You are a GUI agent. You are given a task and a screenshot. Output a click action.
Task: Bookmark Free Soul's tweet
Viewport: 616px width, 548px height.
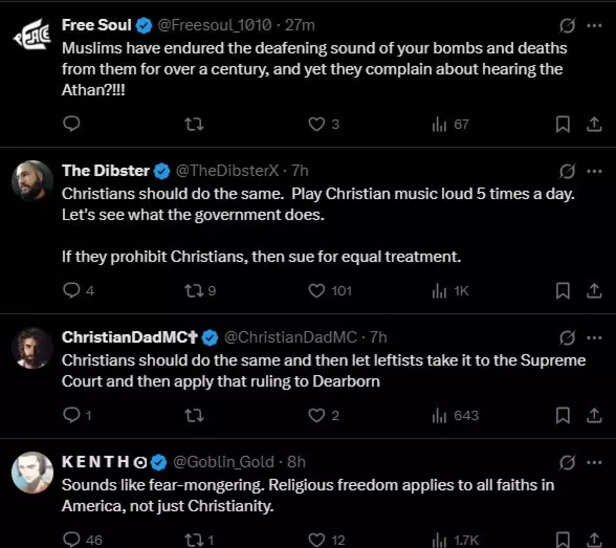click(x=563, y=125)
